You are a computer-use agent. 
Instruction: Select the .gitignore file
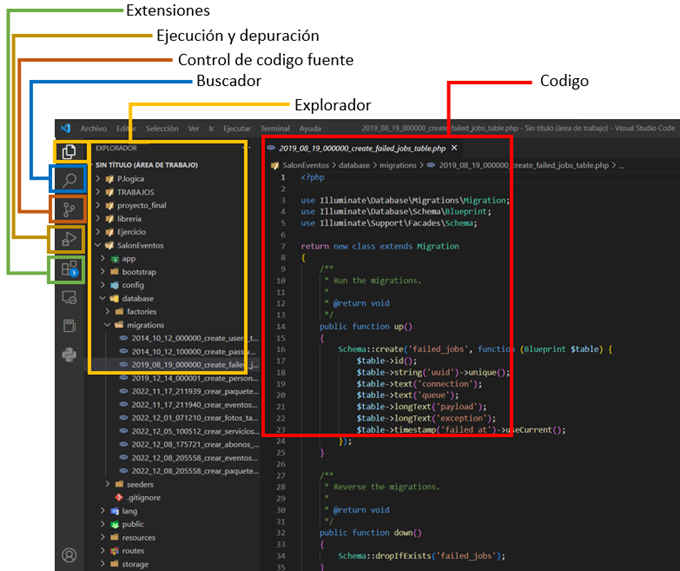[x=143, y=497]
